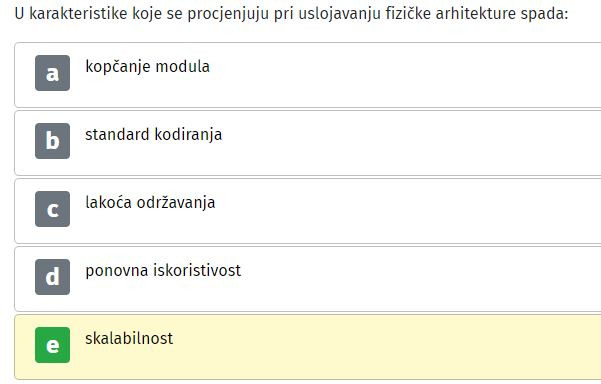Click the question text about fizičke arhitekture

click(x=291, y=14)
